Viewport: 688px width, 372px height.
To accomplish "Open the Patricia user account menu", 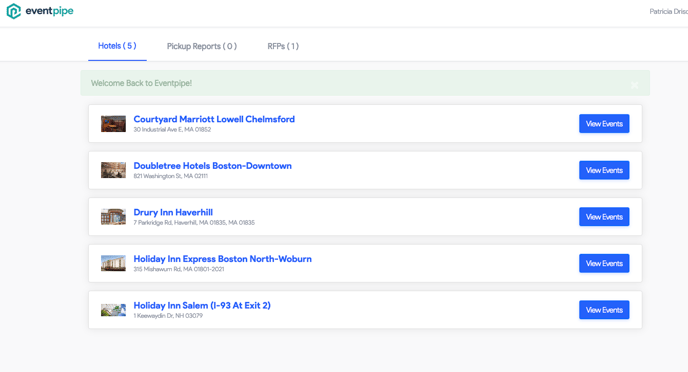I will tap(668, 11).
